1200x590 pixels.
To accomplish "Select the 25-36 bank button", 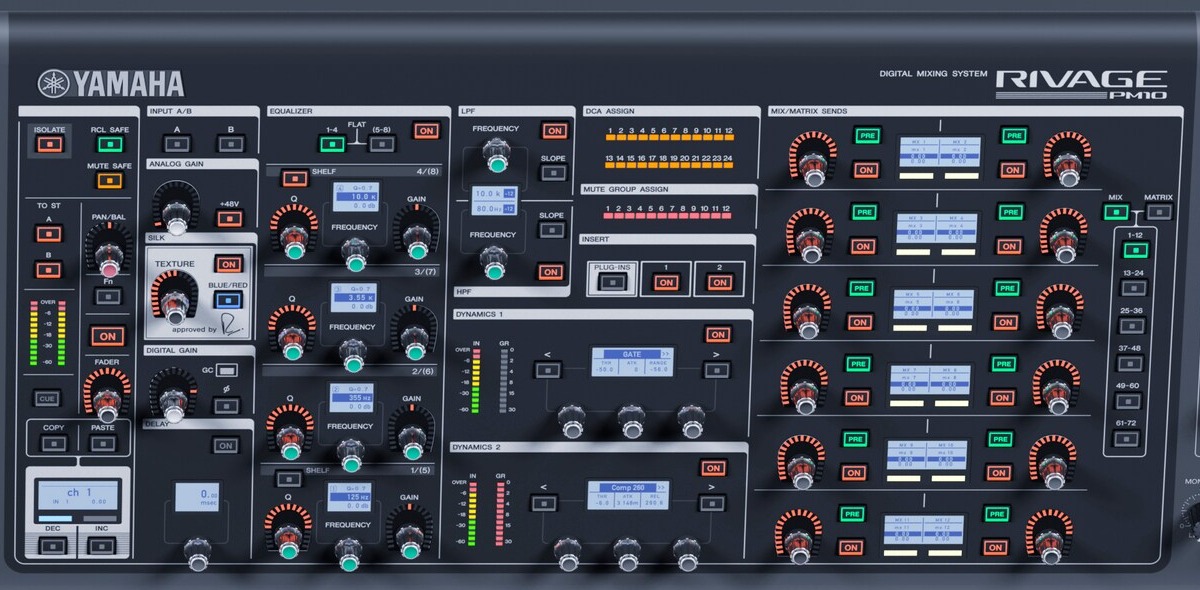I will click(x=1131, y=326).
